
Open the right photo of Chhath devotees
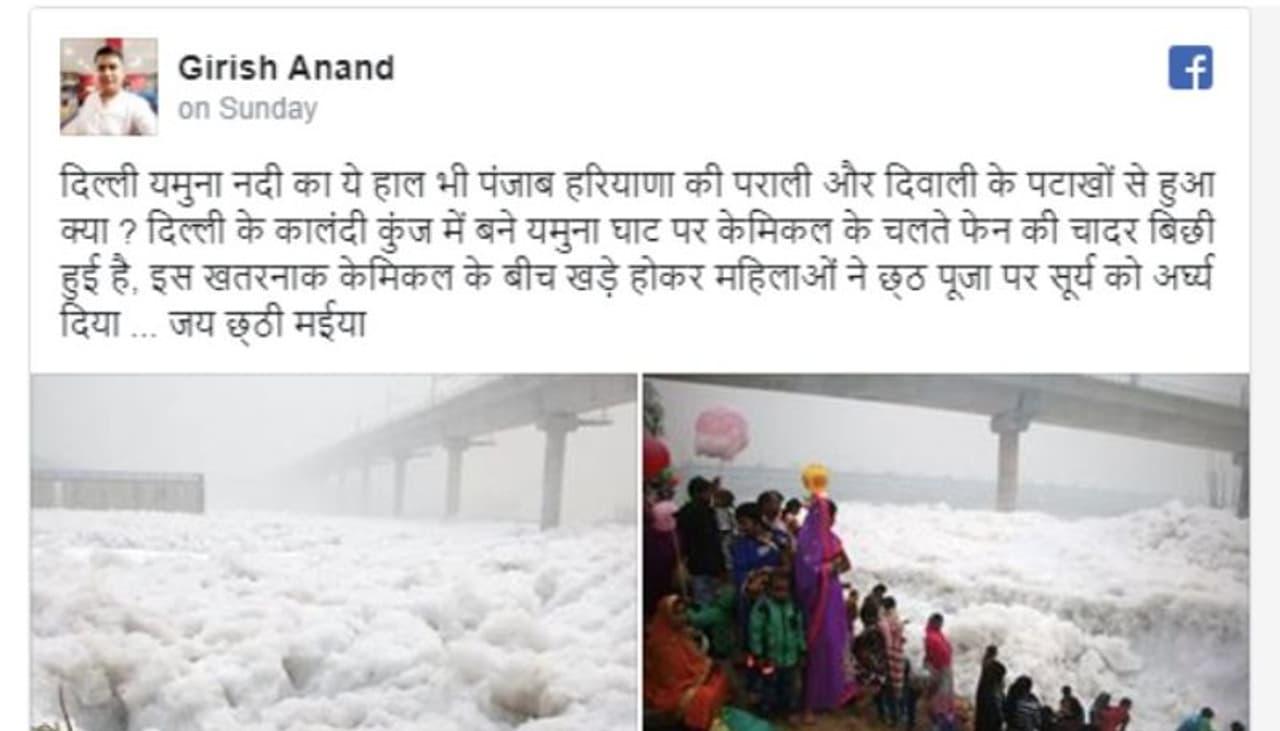coord(946,552)
